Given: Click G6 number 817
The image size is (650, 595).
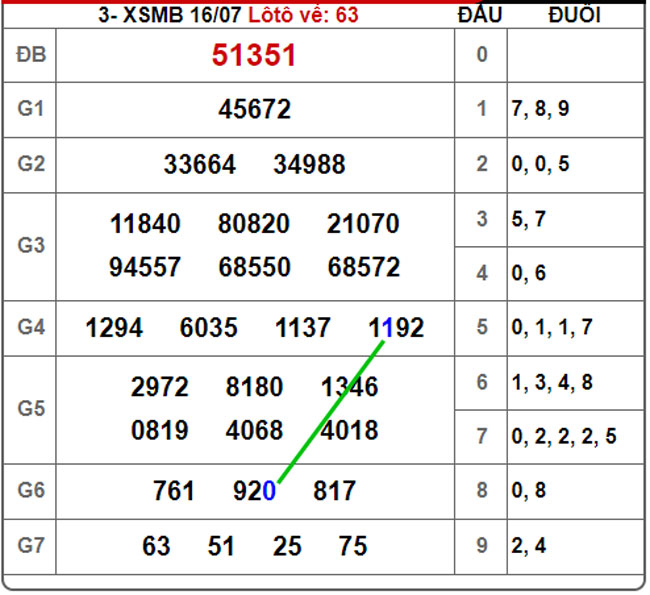Looking at the screenshot, I should 334,491.
